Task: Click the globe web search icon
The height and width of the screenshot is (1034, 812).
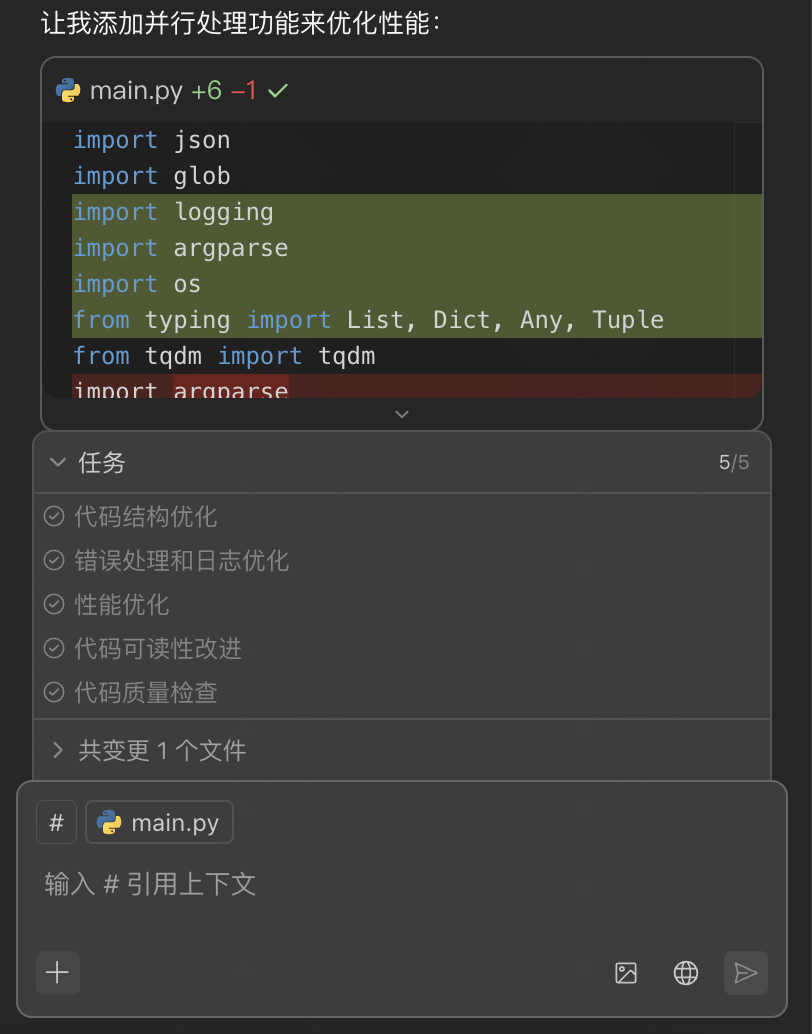Action: pyautogui.click(x=686, y=973)
